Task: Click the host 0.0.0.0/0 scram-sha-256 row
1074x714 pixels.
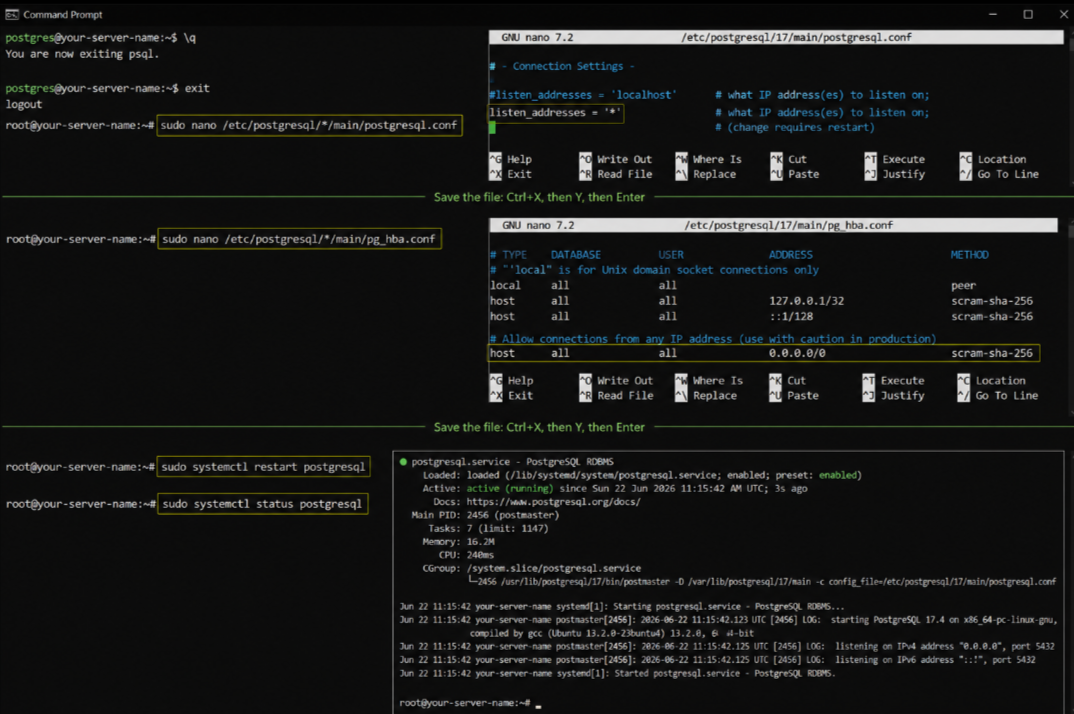Action: [764, 353]
